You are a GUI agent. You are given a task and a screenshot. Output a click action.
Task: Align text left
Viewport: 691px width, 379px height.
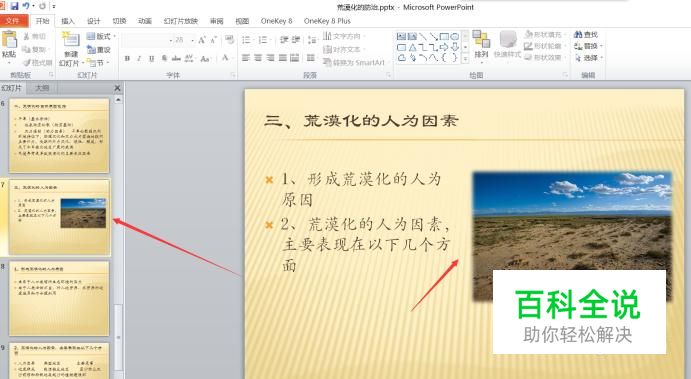point(246,58)
